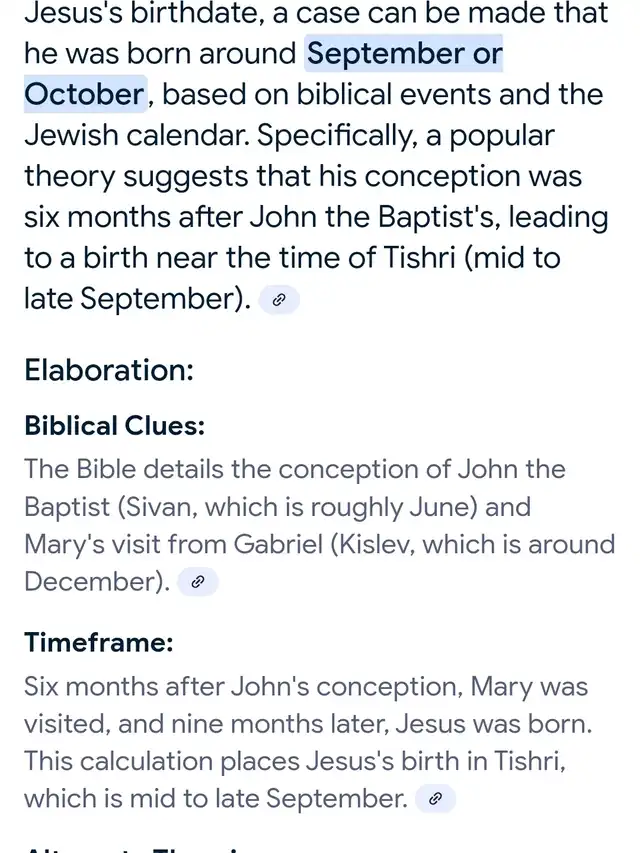Open link icon ending the Timeframe paragraph
The height and width of the screenshot is (853, 640).
pyautogui.click(x=435, y=799)
